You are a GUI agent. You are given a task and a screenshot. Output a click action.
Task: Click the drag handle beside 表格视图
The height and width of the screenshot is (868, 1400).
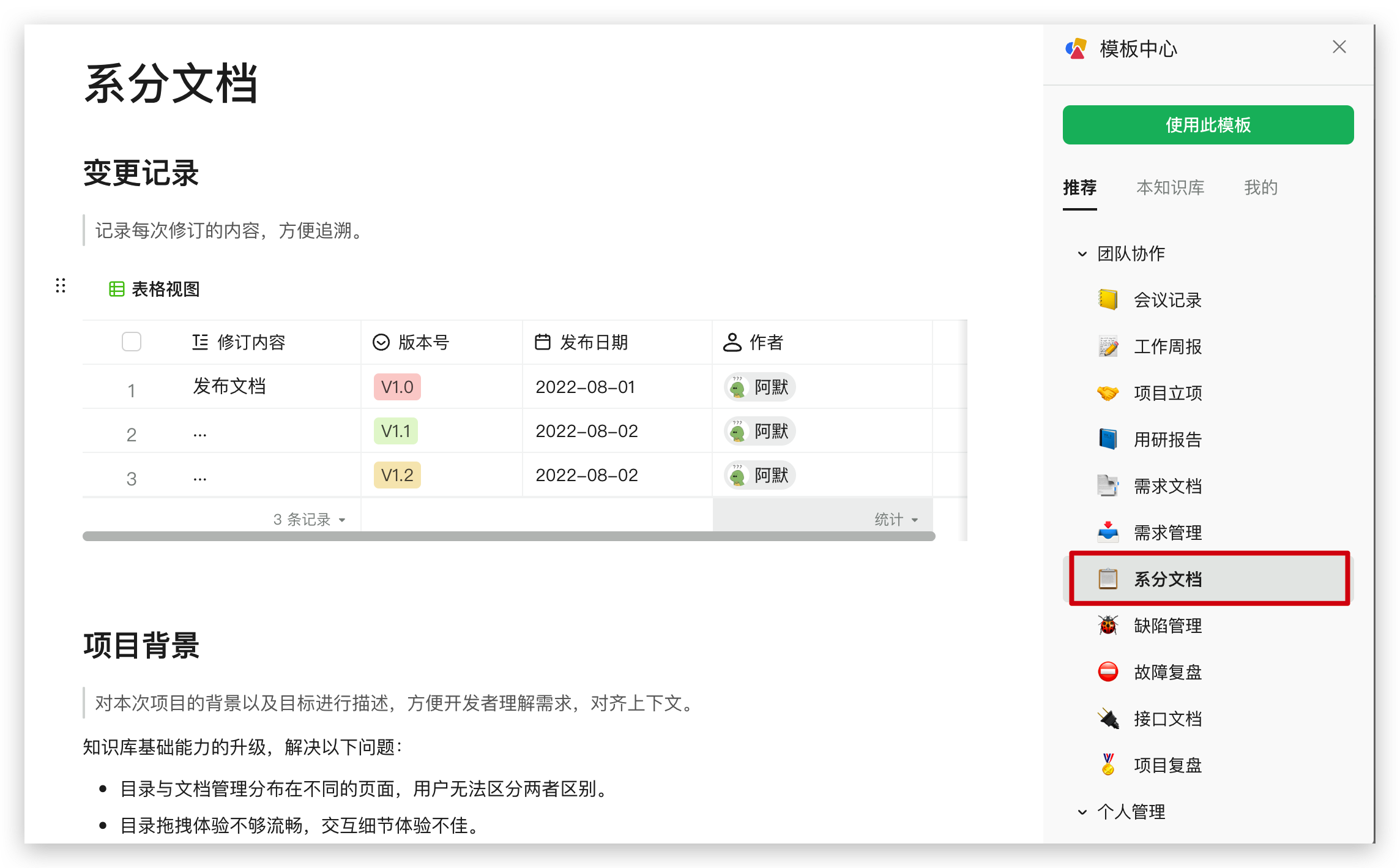point(61,286)
